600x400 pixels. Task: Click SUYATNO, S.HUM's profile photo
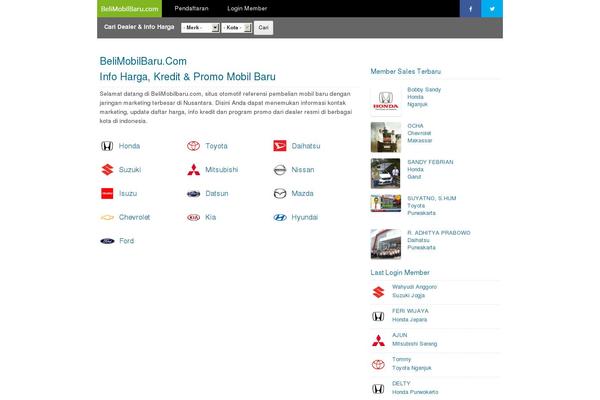click(x=386, y=203)
